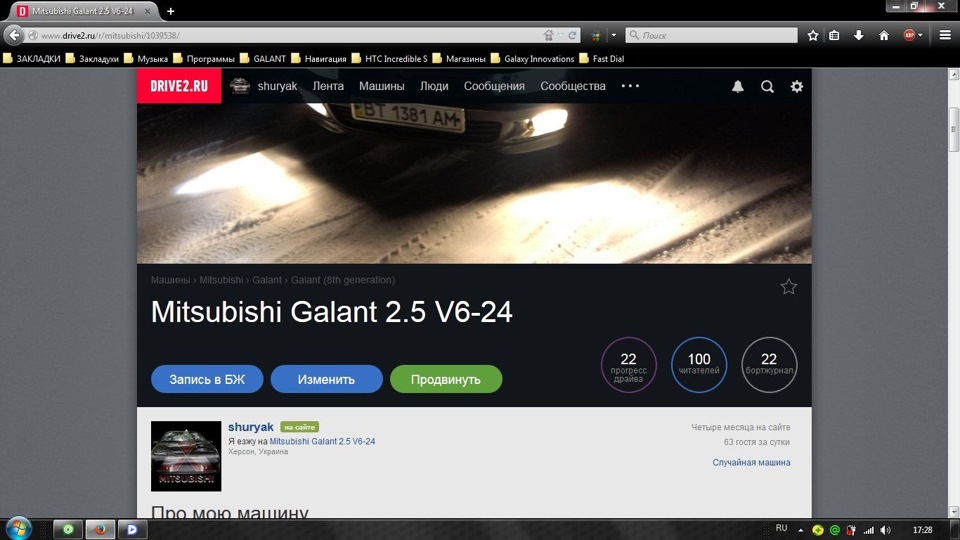Screen dimensions: 960x540
Task: Open the Firefox hamburger menu
Action: pos(945,36)
